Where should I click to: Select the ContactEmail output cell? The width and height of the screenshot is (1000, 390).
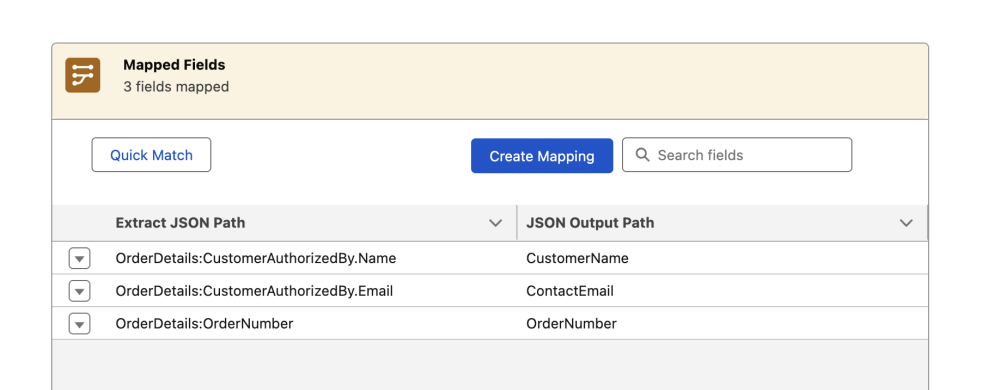[x=570, y=291]
